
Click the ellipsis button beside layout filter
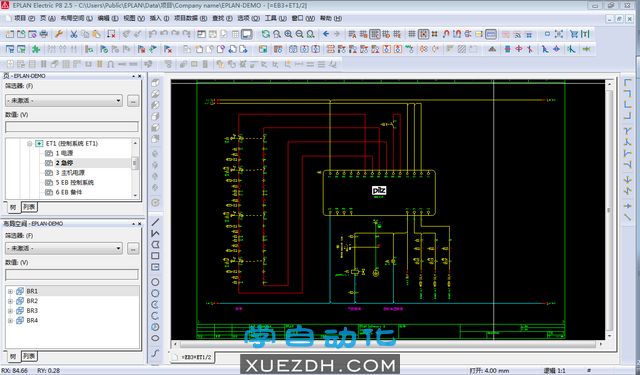coord(133,248)
